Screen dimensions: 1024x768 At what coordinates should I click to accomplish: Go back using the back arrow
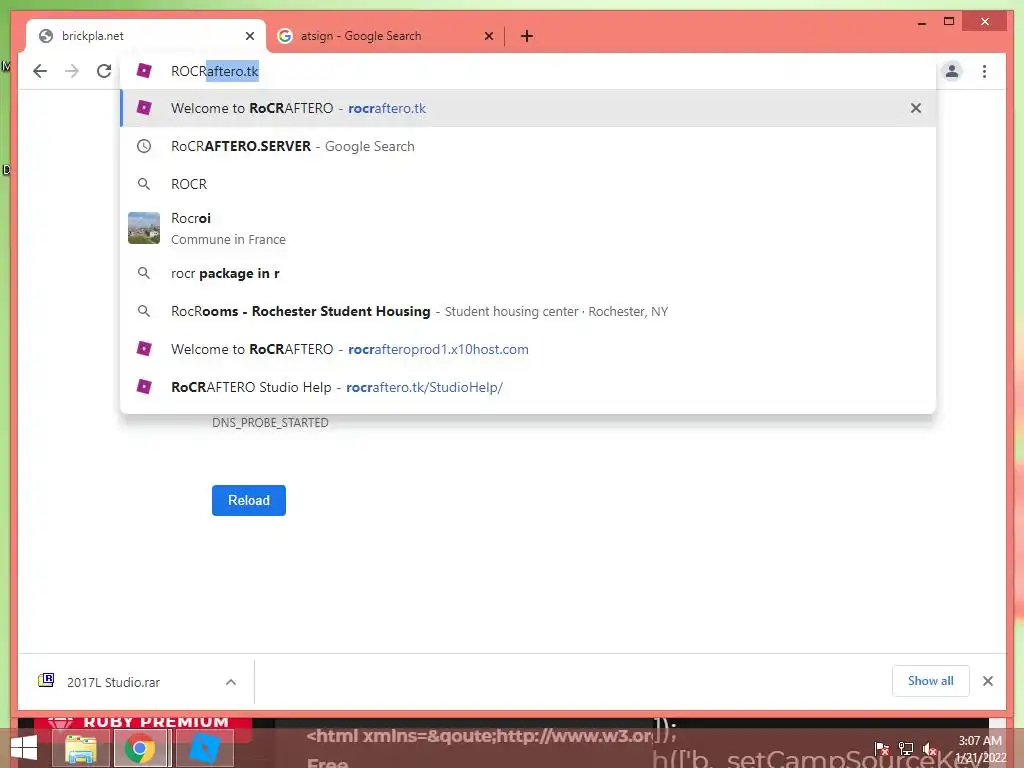[x=40, y=71]
